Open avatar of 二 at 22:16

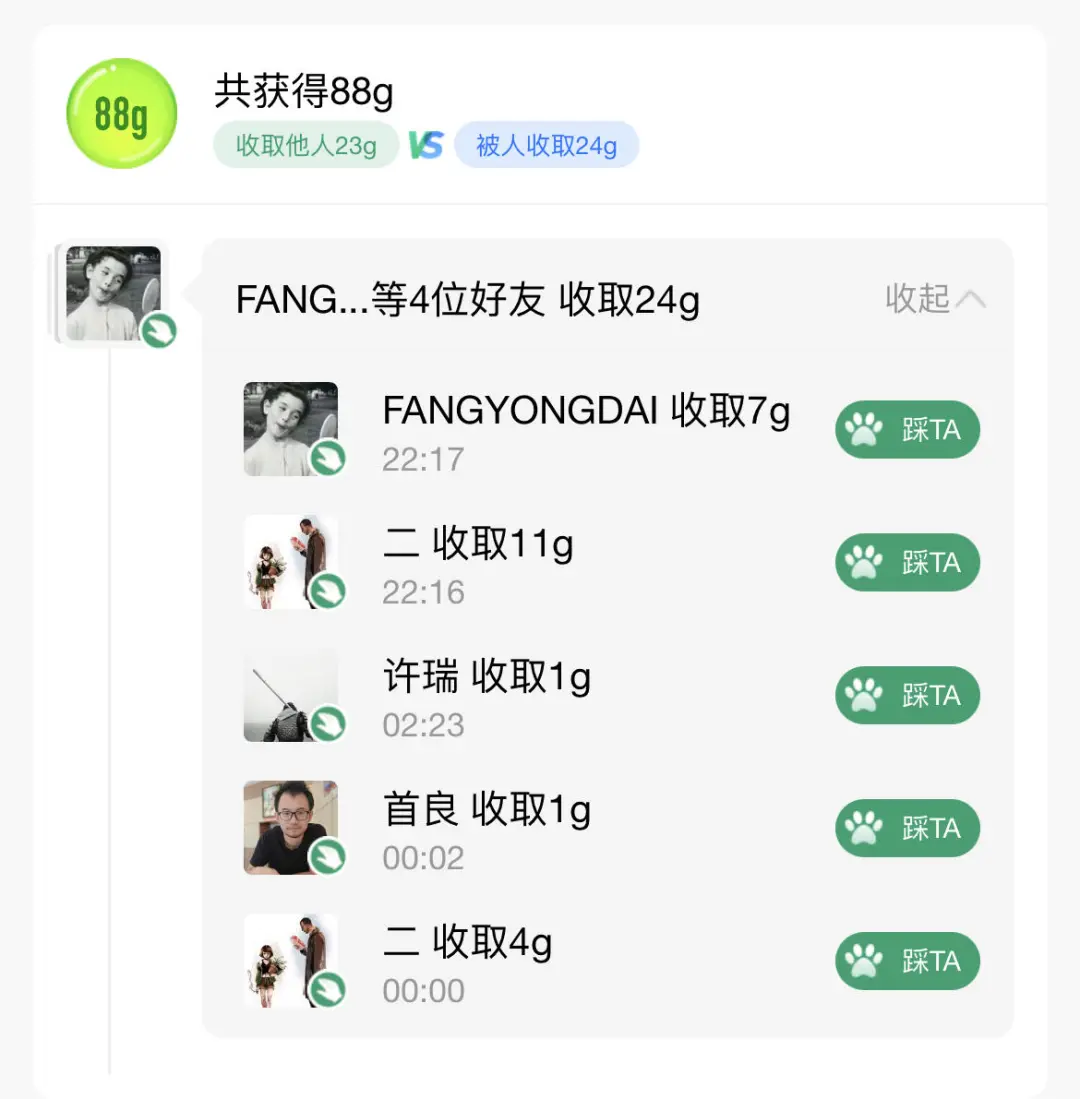[x=290, y=561]
